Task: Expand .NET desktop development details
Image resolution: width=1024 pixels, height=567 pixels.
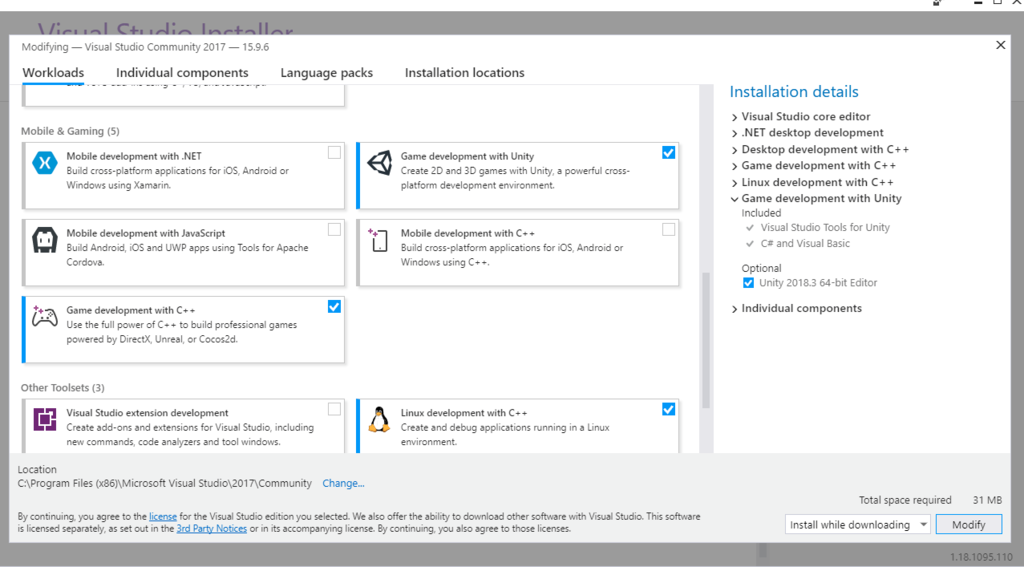Action: point(735,133)
